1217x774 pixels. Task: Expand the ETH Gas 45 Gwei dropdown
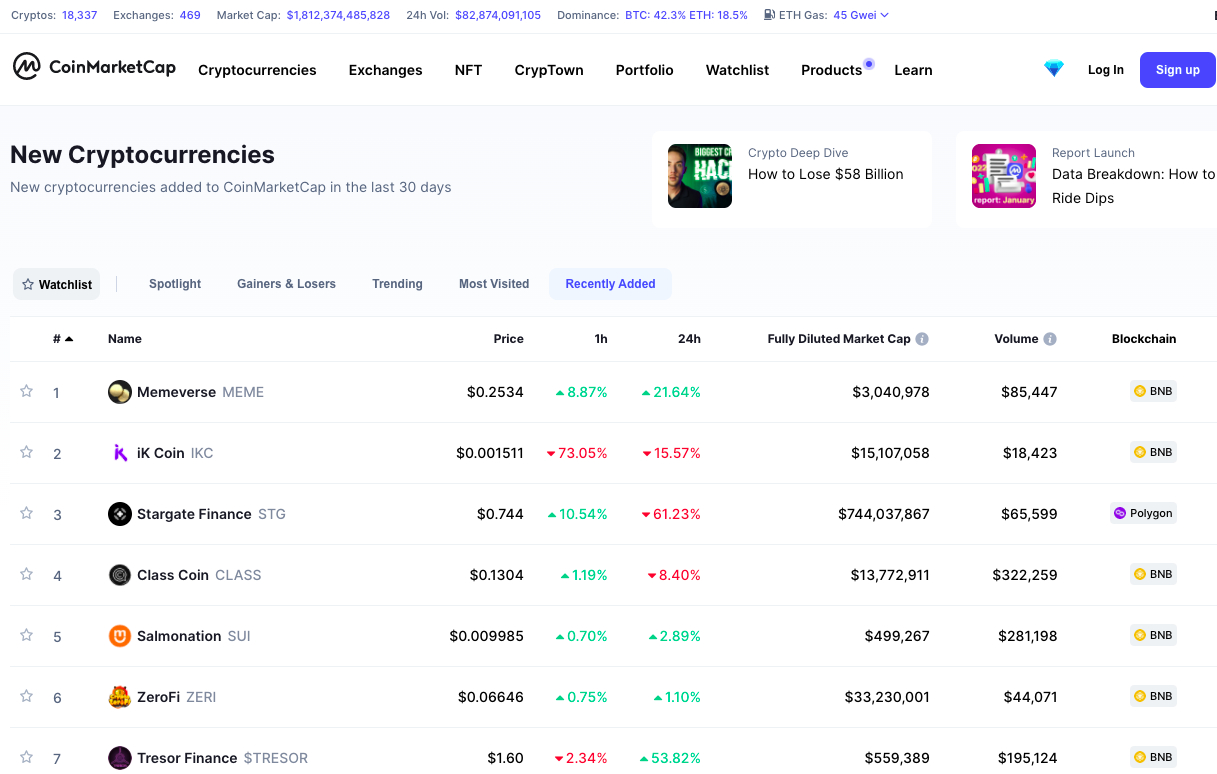[861, 15]
